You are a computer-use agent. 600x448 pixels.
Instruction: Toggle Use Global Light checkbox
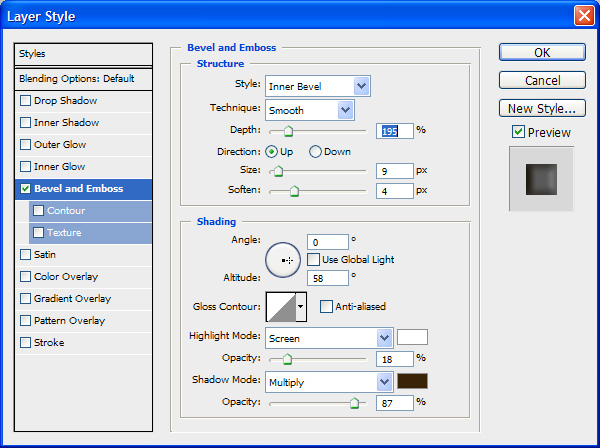313,260
